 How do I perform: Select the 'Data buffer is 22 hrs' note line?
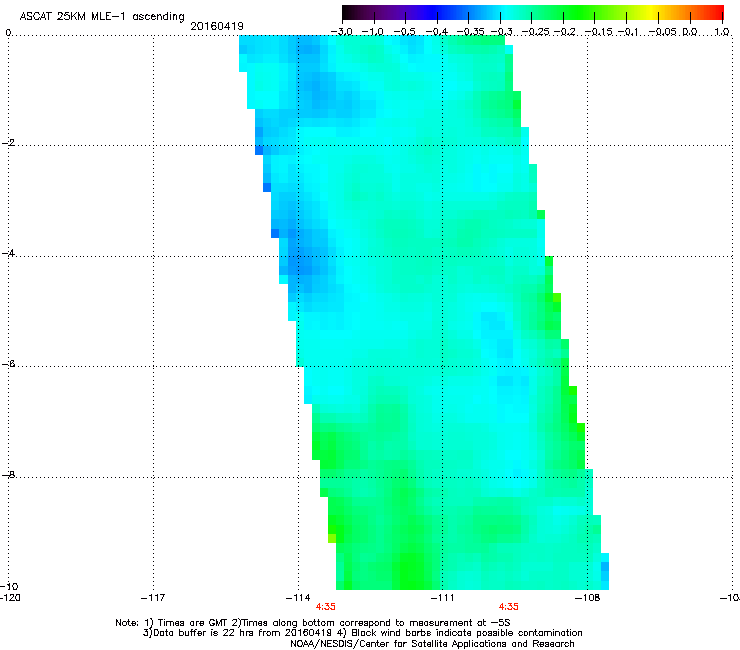(362, 633)
